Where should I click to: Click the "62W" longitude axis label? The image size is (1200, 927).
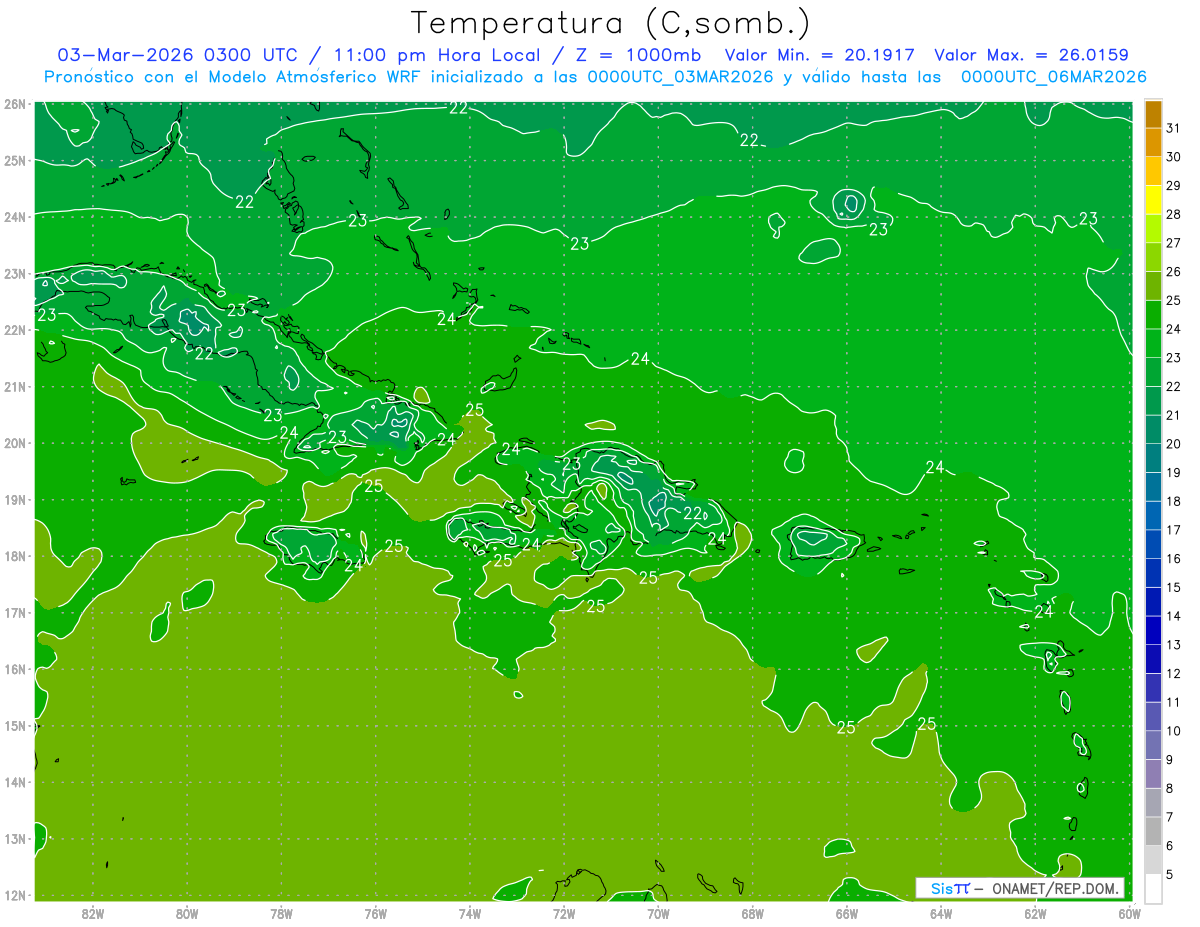point(1035,913)
